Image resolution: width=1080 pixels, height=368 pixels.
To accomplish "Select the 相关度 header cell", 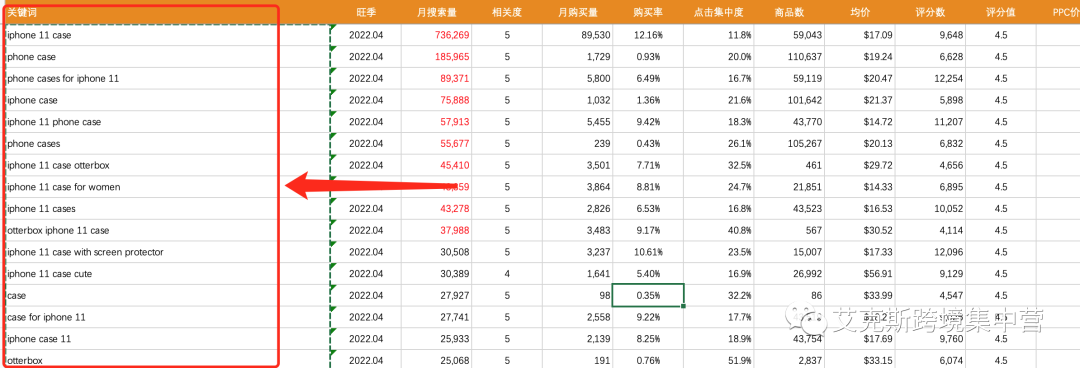I will click(x=507, y=12).
